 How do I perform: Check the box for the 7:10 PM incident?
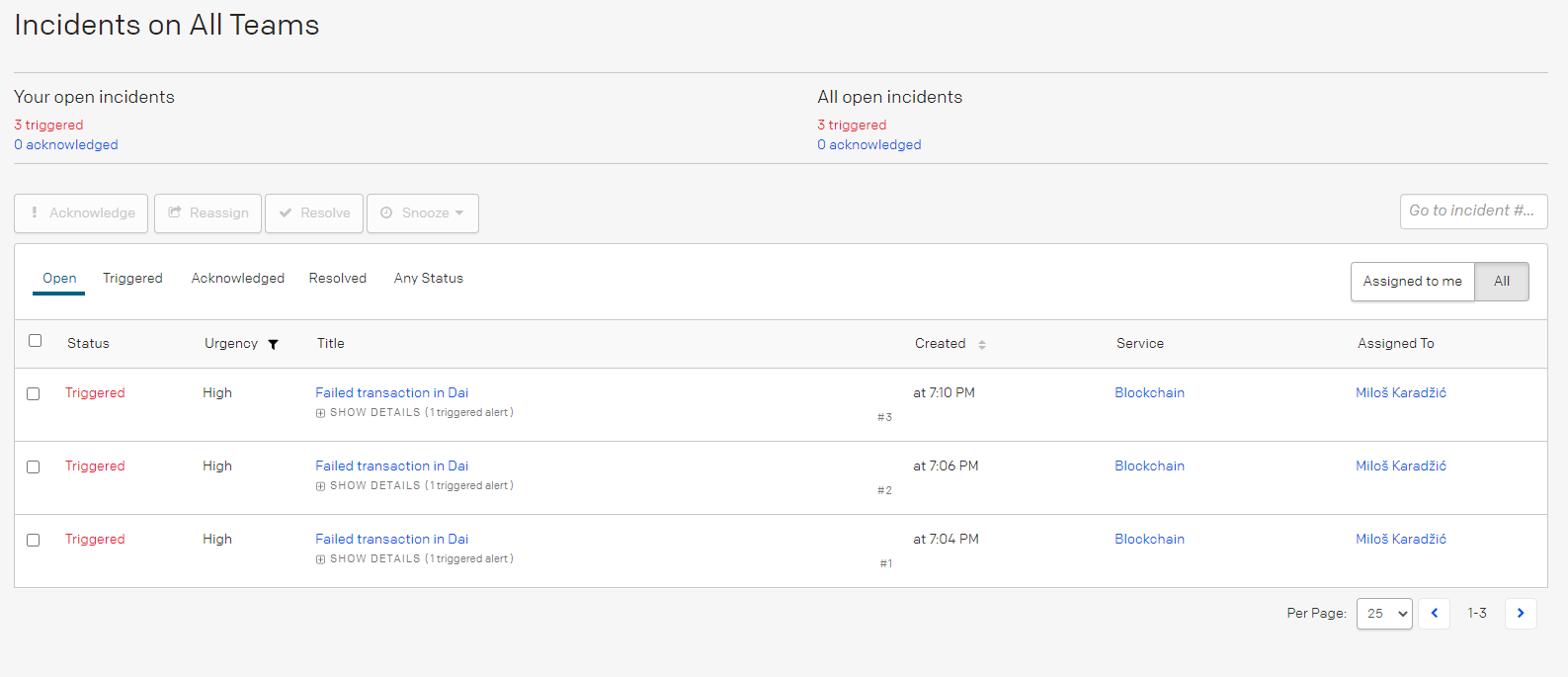tap(34, 394)
